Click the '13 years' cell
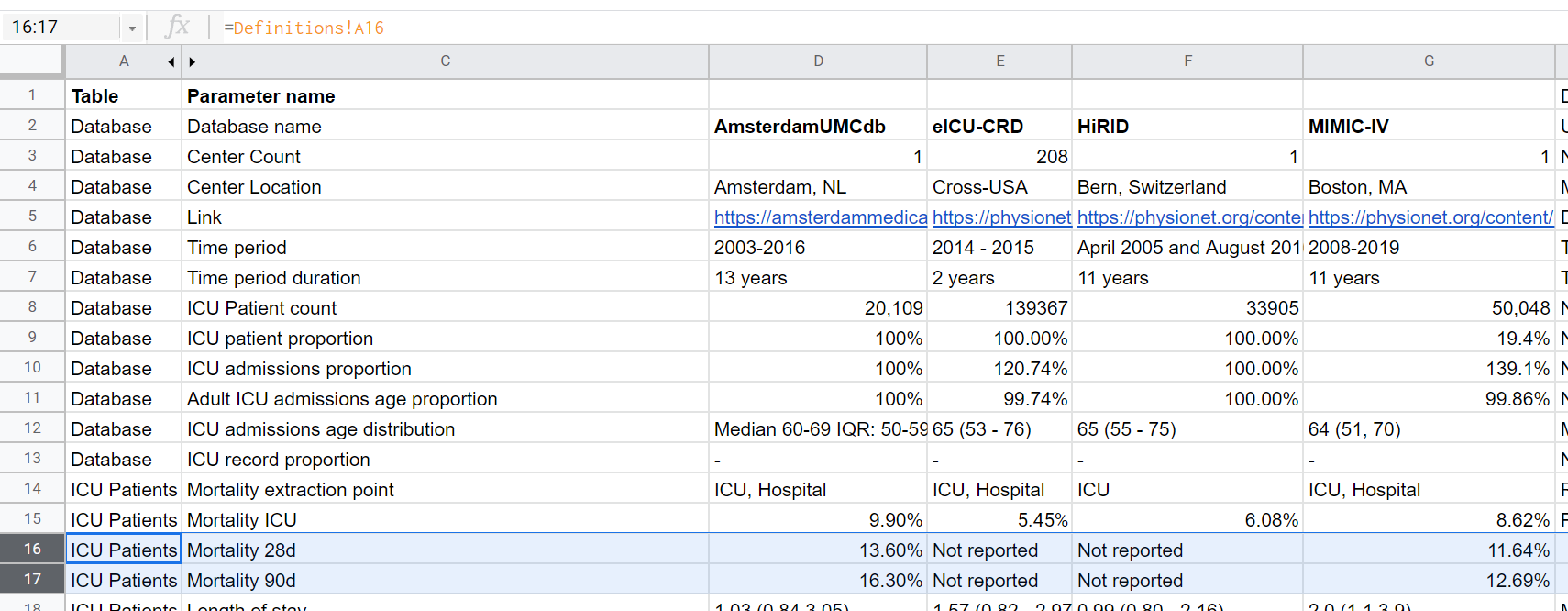Image resolution: width=1568 pixels, height=611 pixels. (818, 277)
